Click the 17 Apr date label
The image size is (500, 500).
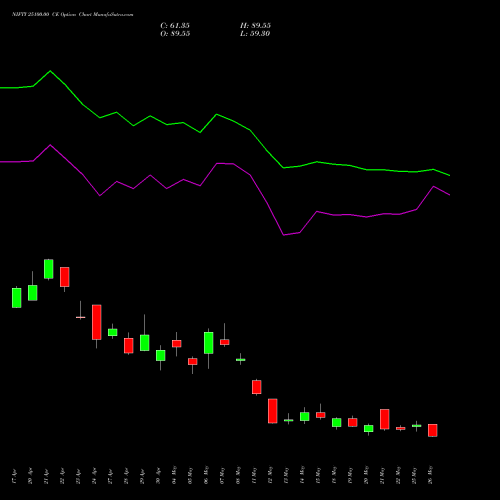[14, 476]
